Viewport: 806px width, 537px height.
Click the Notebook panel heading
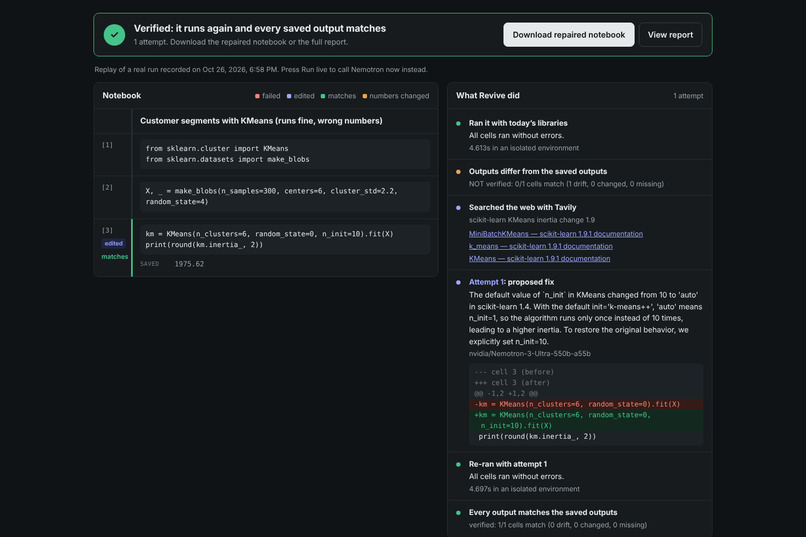click(x=121, y=96)
